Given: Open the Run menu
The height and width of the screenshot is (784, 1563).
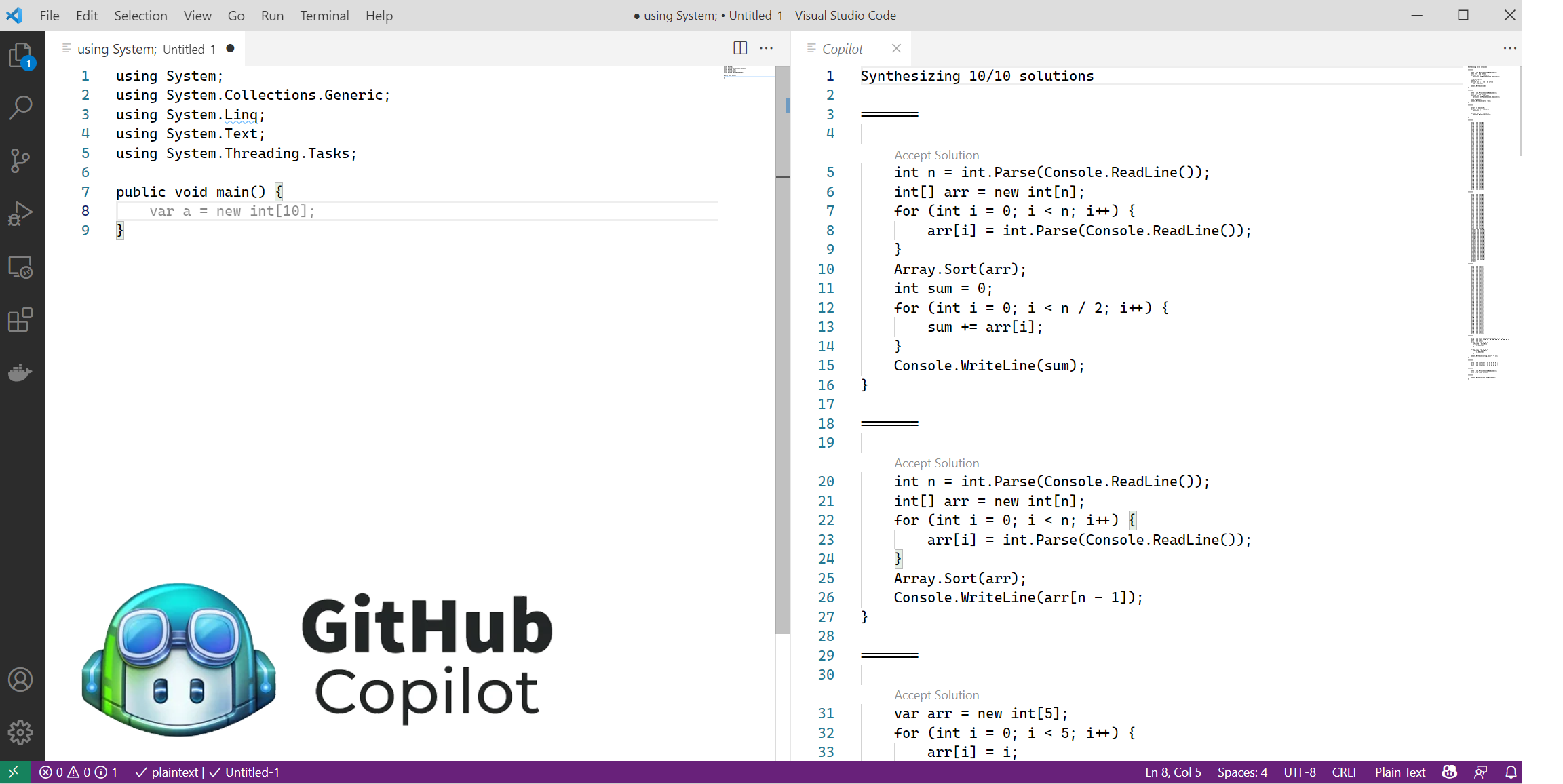Looking at the screenshot, I should pos(272,15).
